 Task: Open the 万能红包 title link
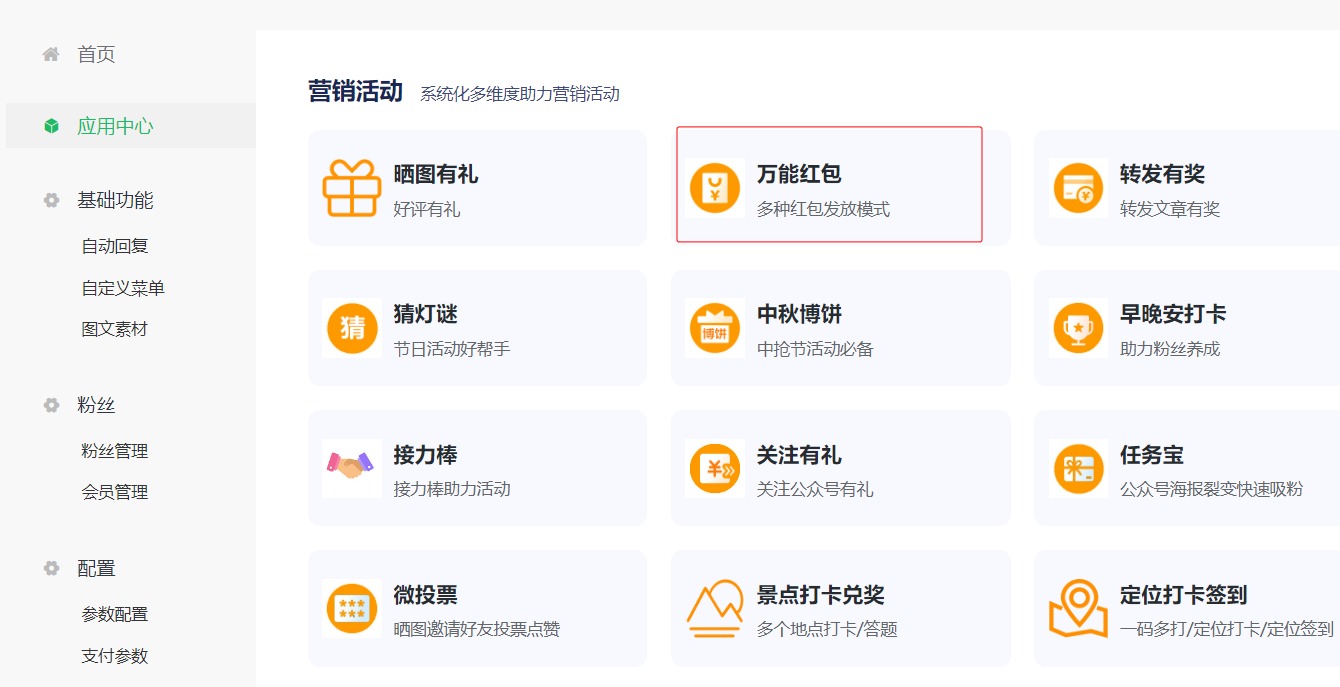pos(799,174)
